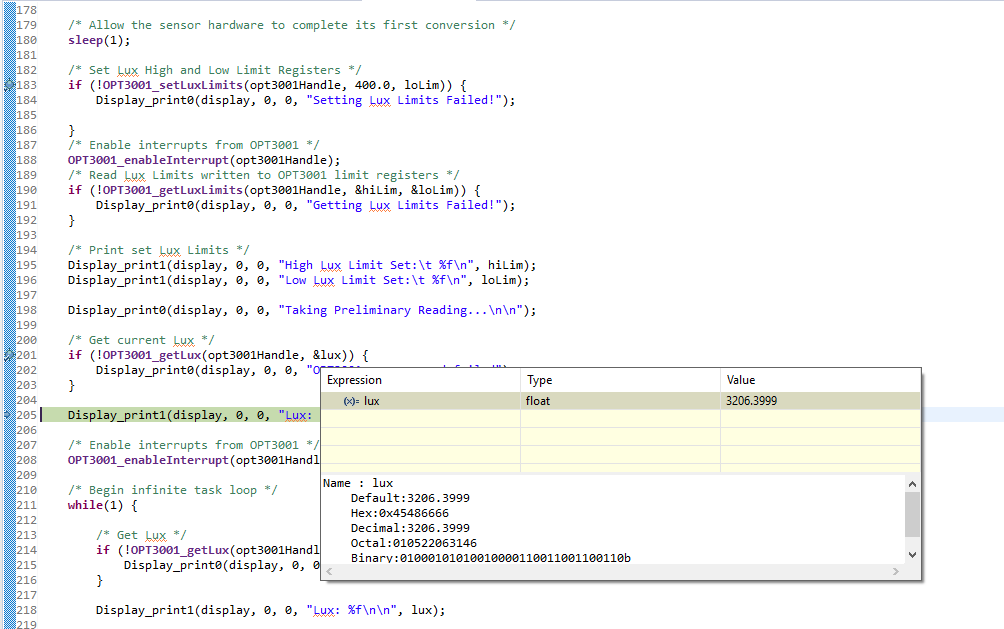1004x629 pixels.
Task: Select the Type column header
Action: click(539, 380)
